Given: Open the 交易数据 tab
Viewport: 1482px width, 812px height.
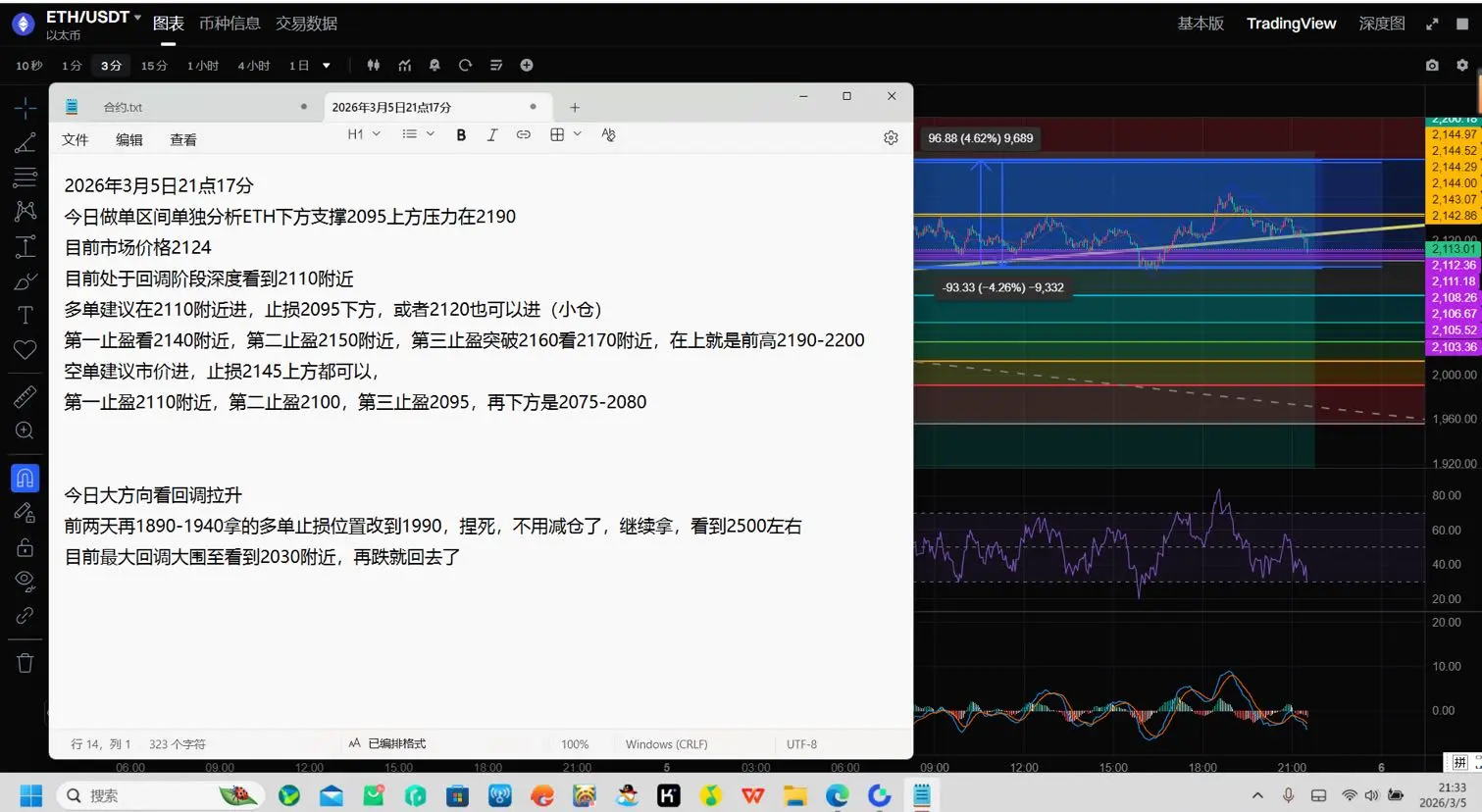Looking at the screenshot, I should (306, 24).
